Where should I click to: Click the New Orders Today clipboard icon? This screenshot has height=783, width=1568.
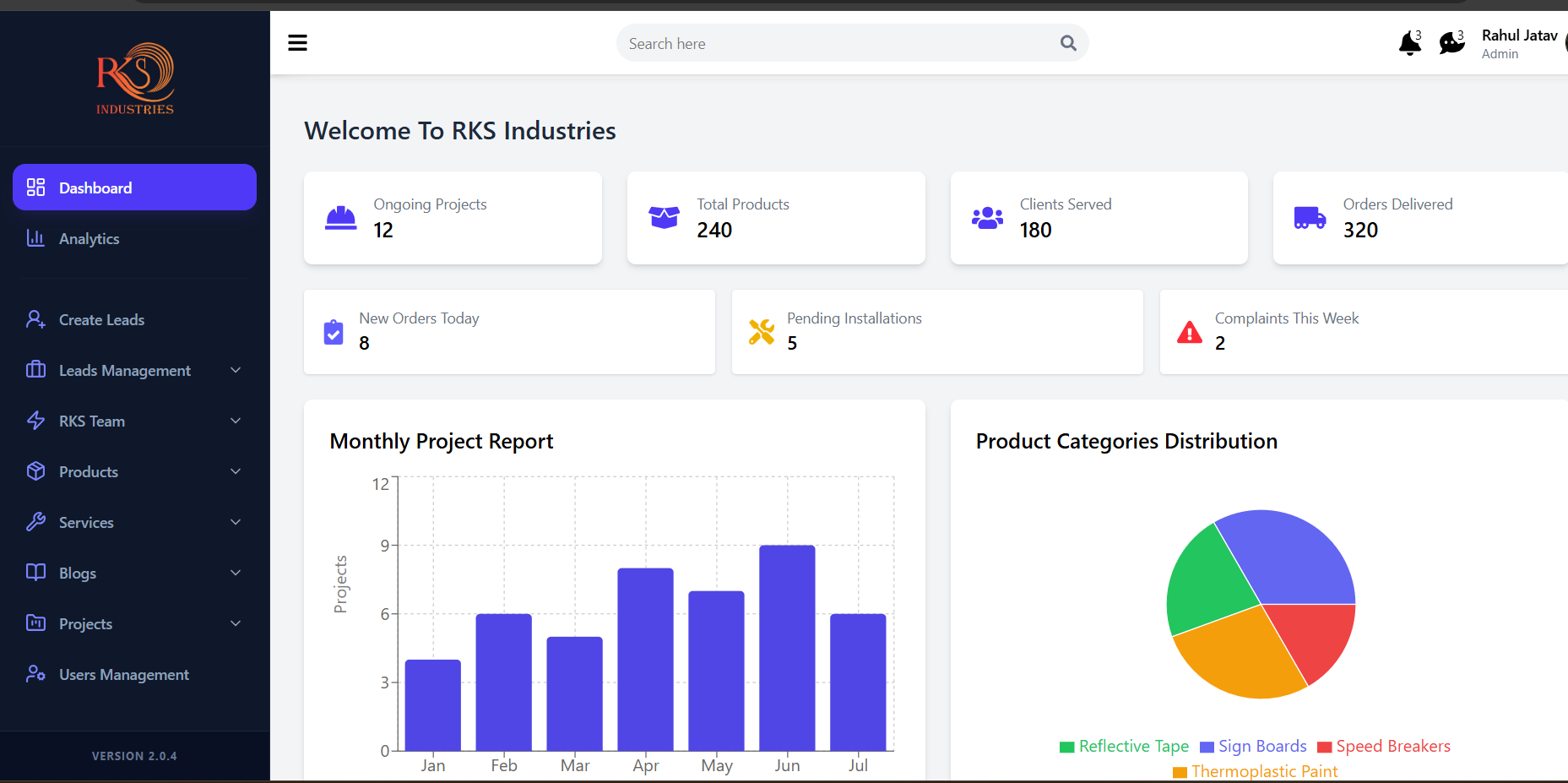coord(334,332)
